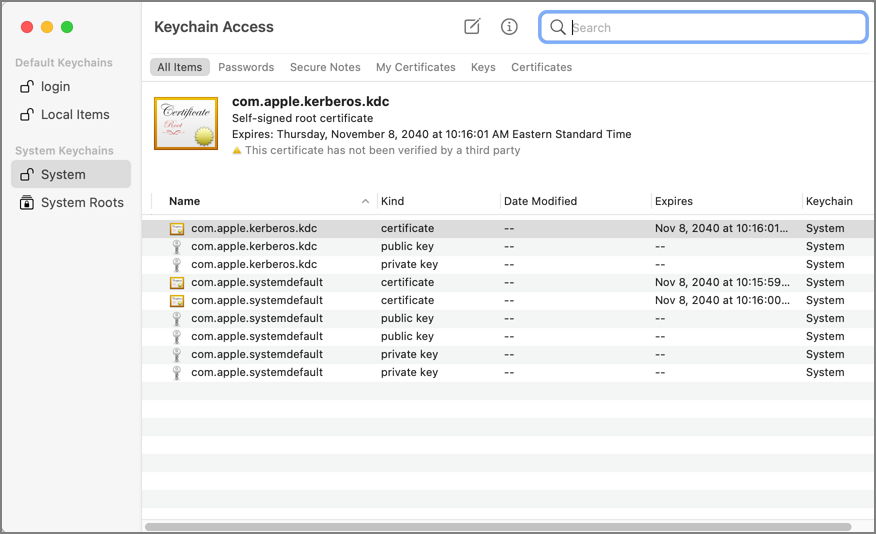Image resolution: width=876 pixels, height=534 pixels.
Task: Click the first com.apple.systemdefault certificate icon
Action: [177, 283]
